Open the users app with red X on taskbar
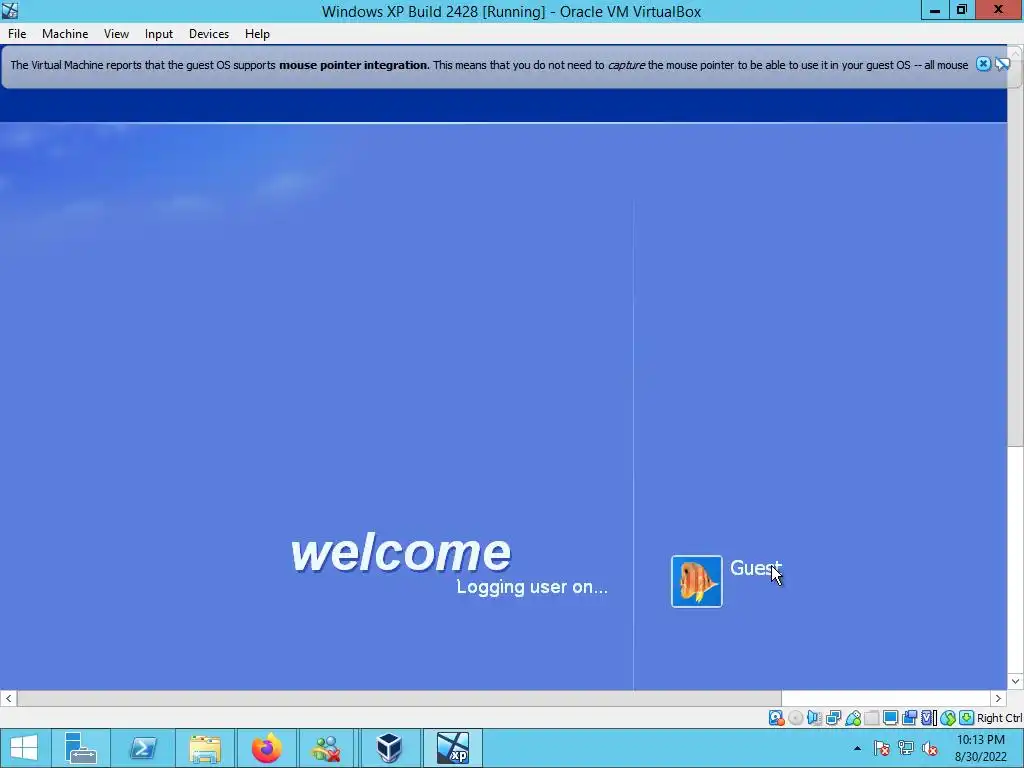1024x768 pixels. 327,748
